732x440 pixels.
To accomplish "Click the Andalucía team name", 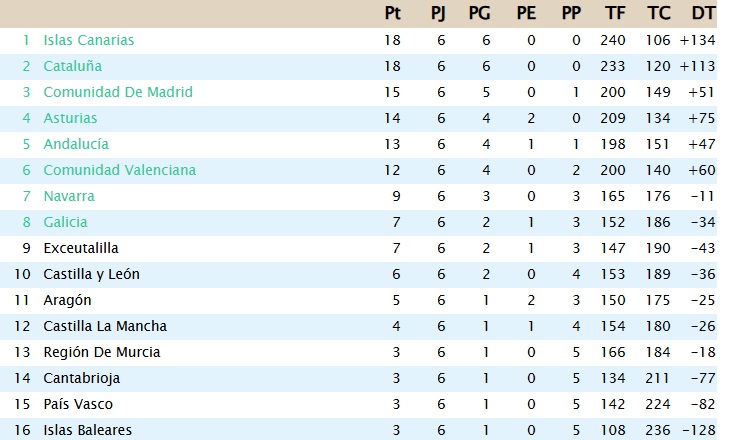I will [76, 144].
